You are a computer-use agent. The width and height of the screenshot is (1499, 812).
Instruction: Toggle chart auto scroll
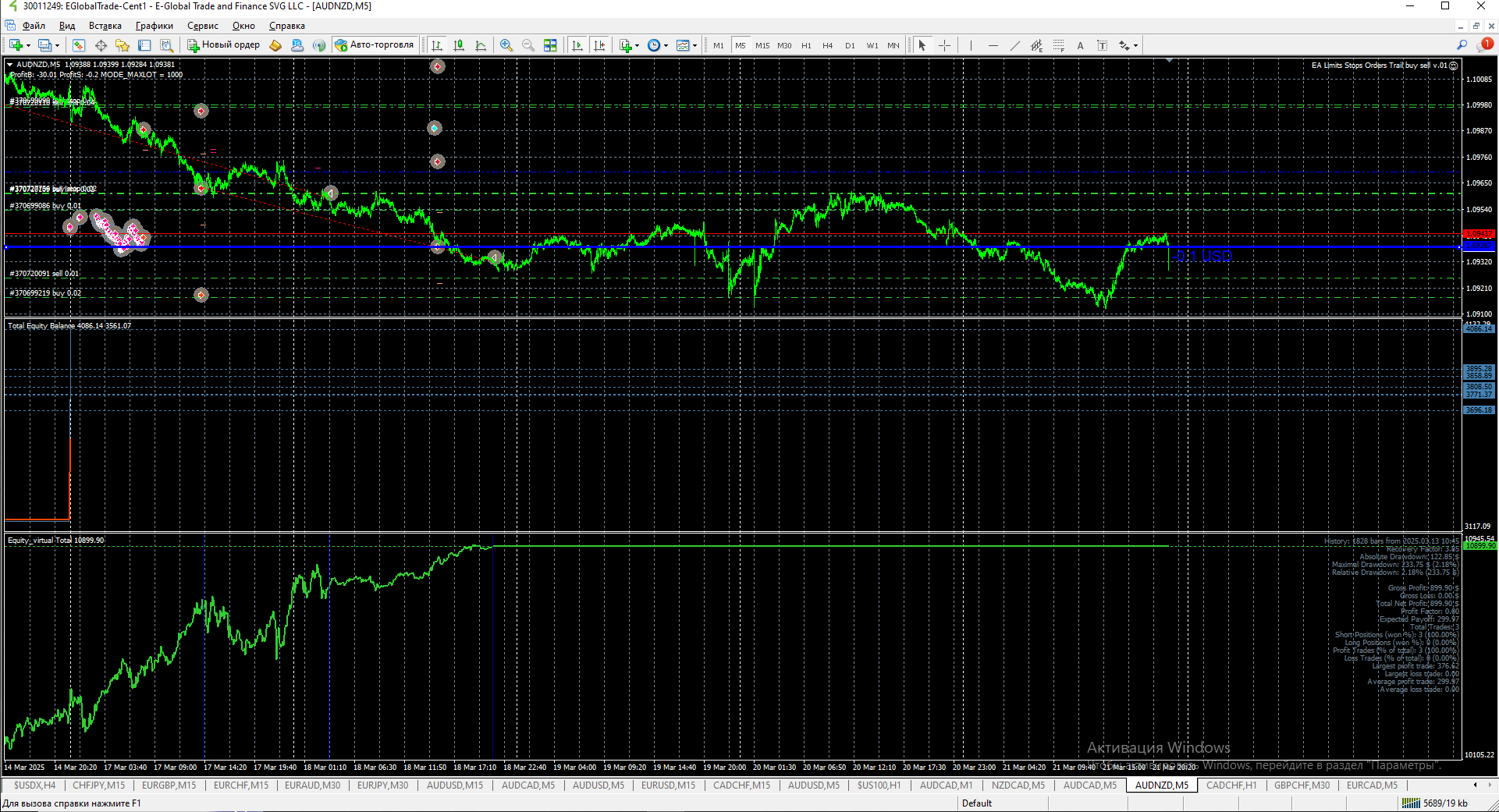tap(577, 45)
